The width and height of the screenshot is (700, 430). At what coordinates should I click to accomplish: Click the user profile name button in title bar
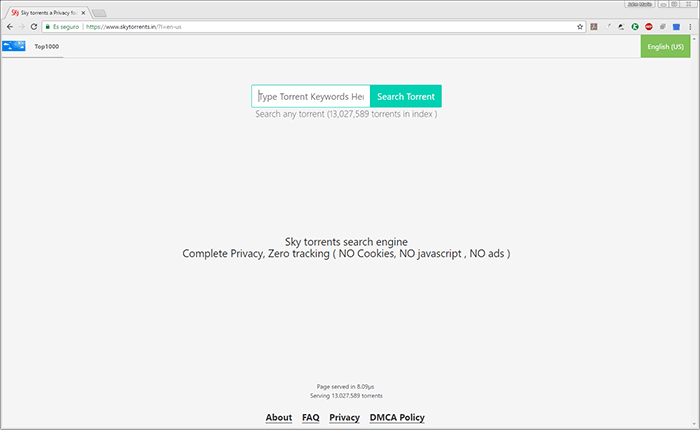[x=640, y=4]
